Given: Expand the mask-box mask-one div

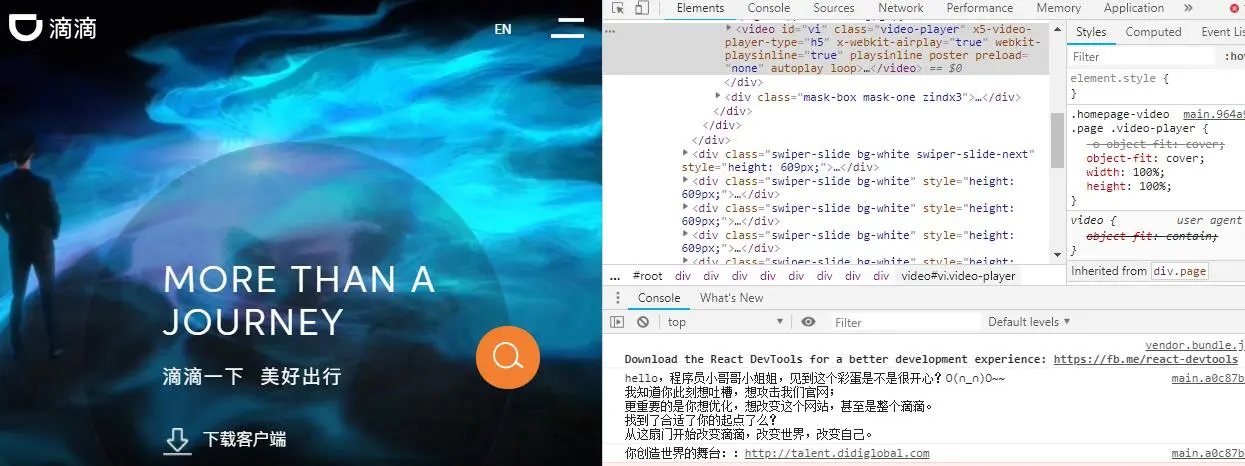Looking at the screenshot, I should coord(718,96).
